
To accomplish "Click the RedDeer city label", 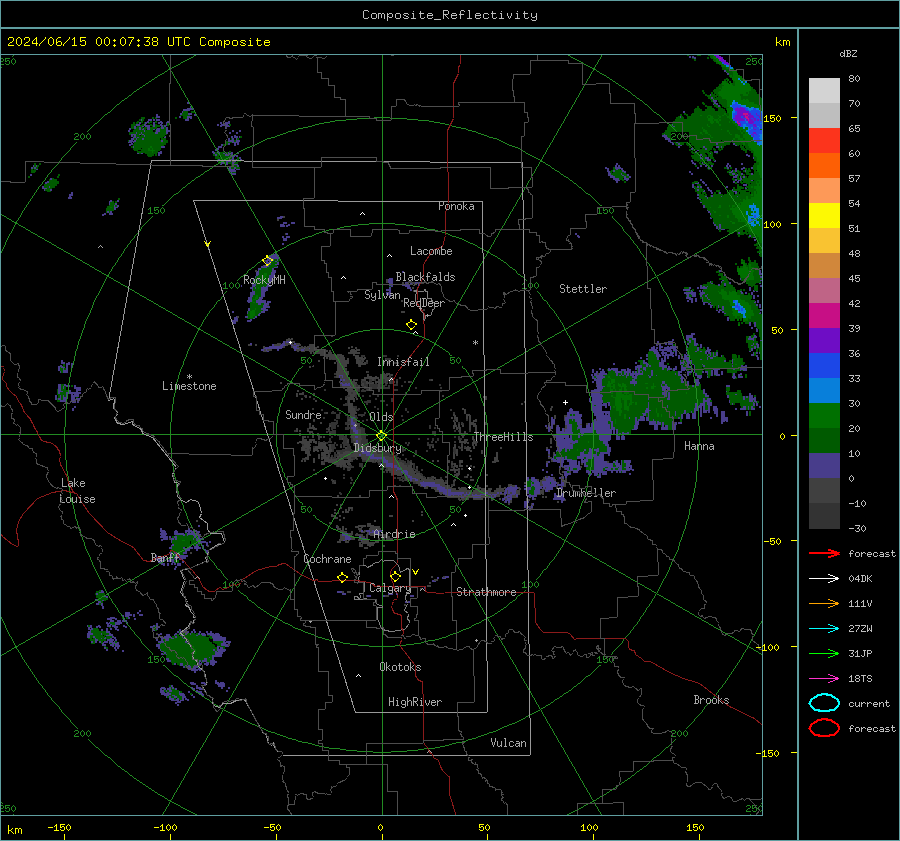I will click(x=424, y=303).
